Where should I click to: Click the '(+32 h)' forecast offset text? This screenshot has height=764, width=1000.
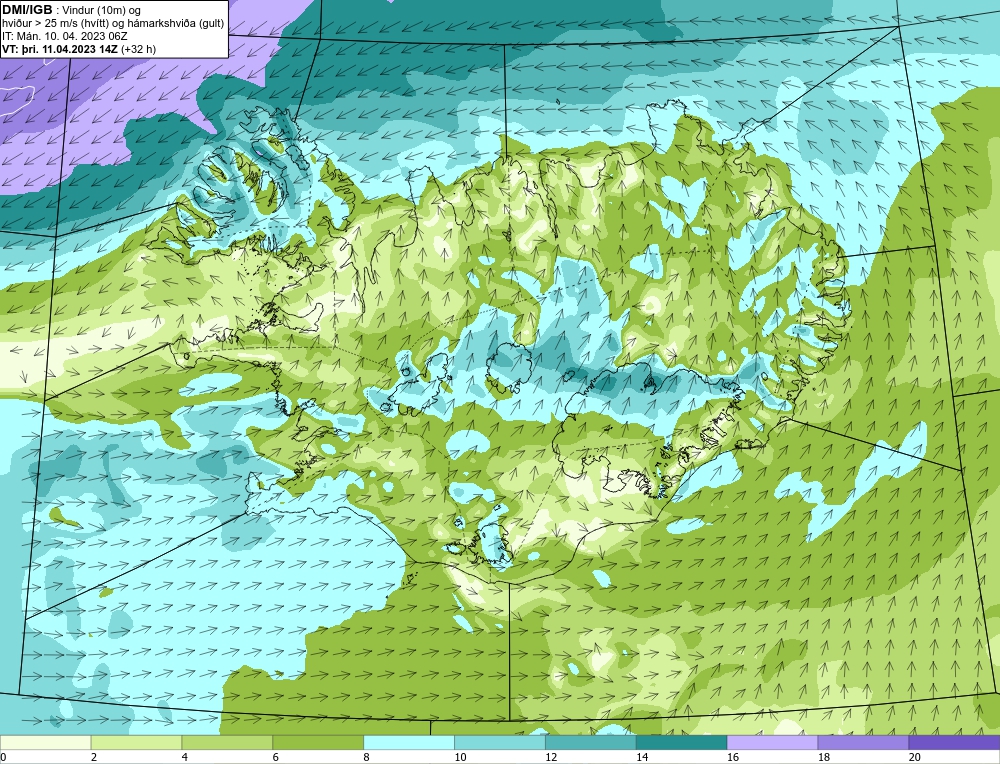tap(138, 49)
